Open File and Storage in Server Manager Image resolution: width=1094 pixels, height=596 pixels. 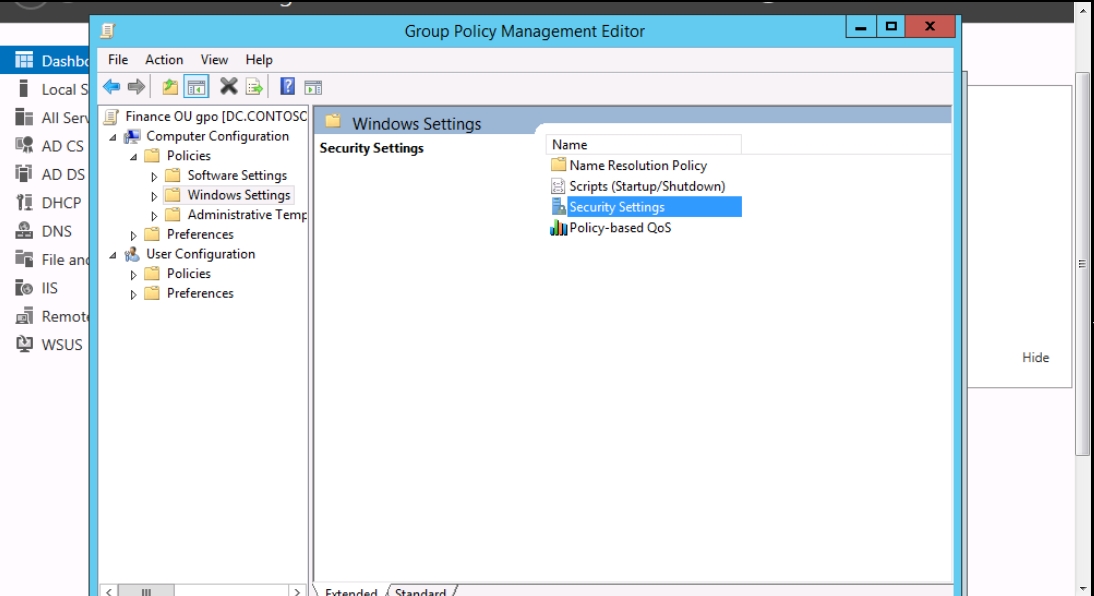coord(52,259)
